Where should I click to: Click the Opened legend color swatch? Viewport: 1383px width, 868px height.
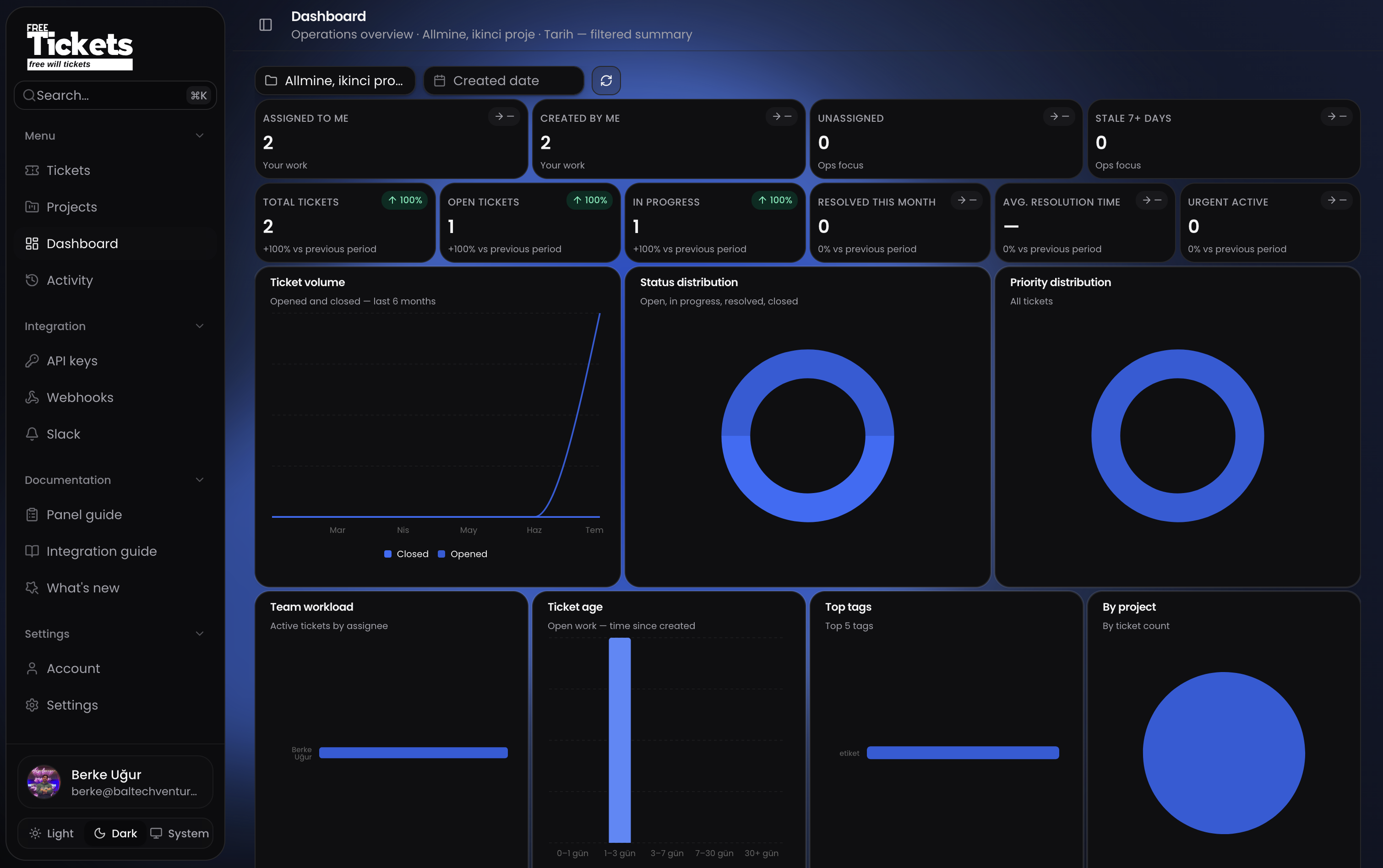point(441,554)
